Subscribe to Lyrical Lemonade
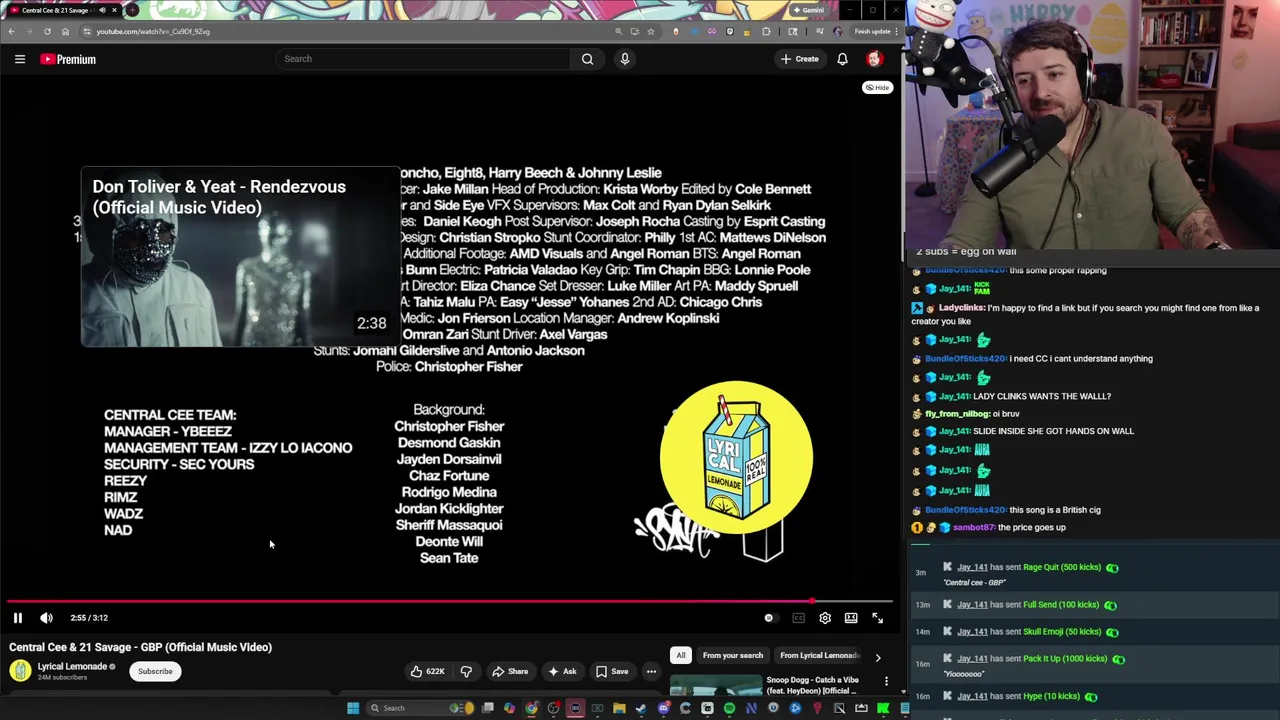This screenshot has height=720, width=1280. [155, 671]
